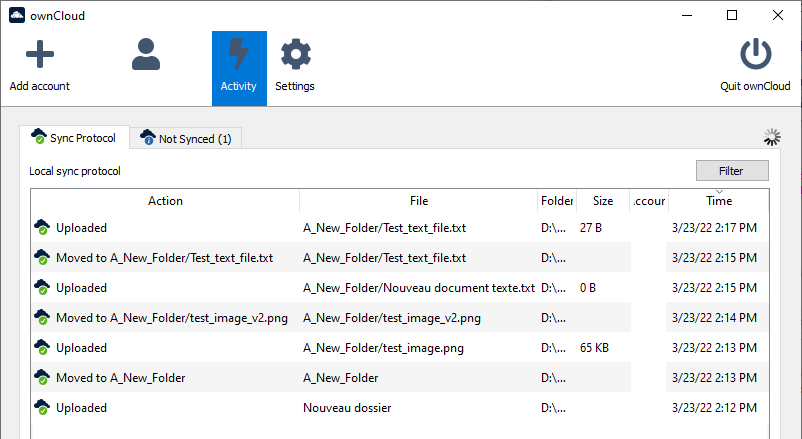
Task: Click the 27 B size value
Action: (591, 228)
